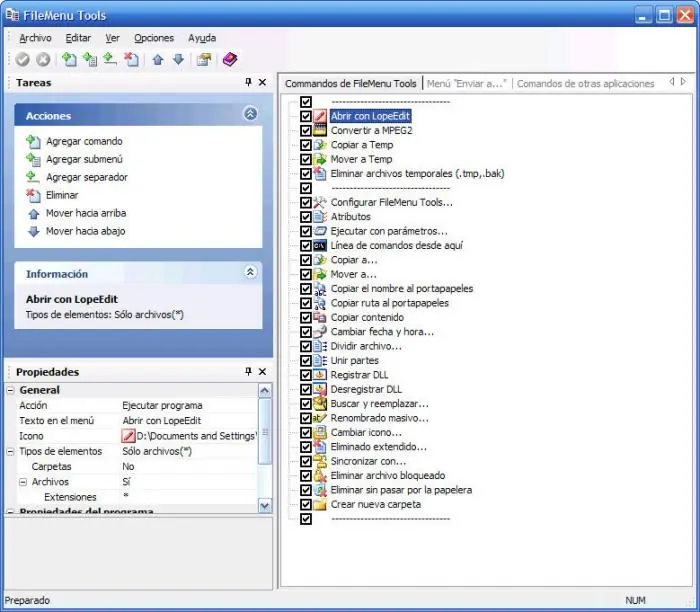This screenshot has height=612, width=700.
Task: Open the Ver menu
Action: click(x=112, y=38)
